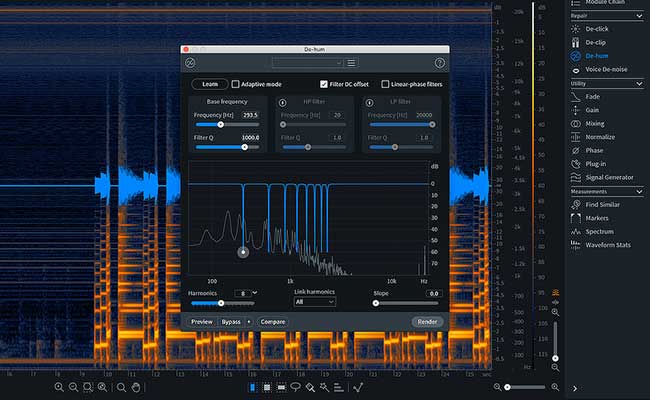The width and height of the screenshot is (650, 400).
Task: Select Normalize in the Utility list
Action: tap(602, 137)
